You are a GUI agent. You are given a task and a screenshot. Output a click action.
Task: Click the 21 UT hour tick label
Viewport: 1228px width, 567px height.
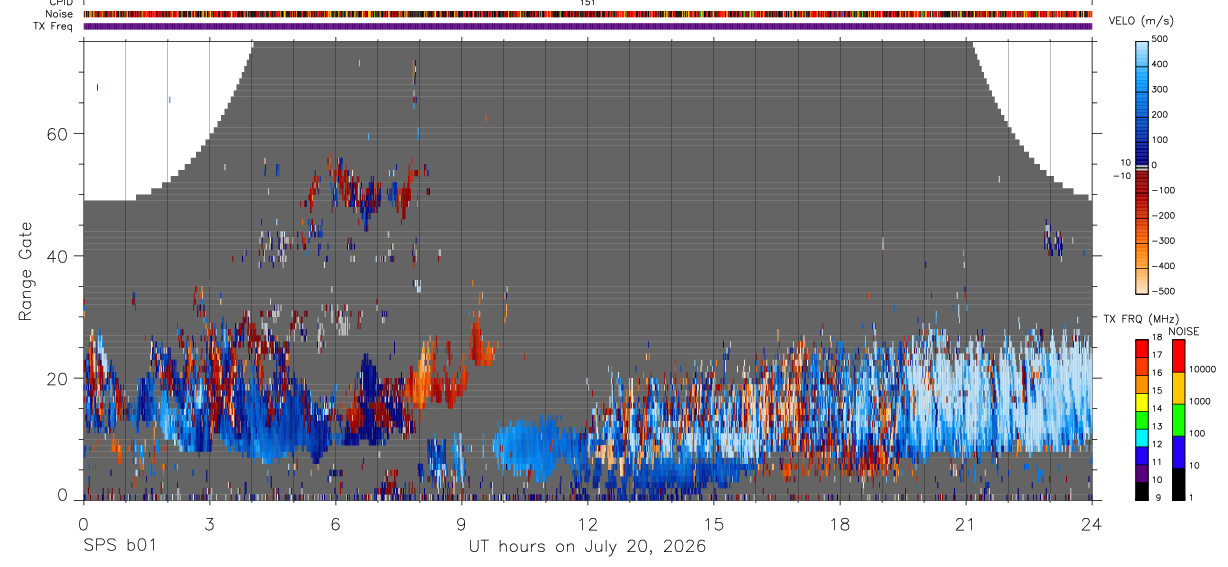click(x=965, y=524)
